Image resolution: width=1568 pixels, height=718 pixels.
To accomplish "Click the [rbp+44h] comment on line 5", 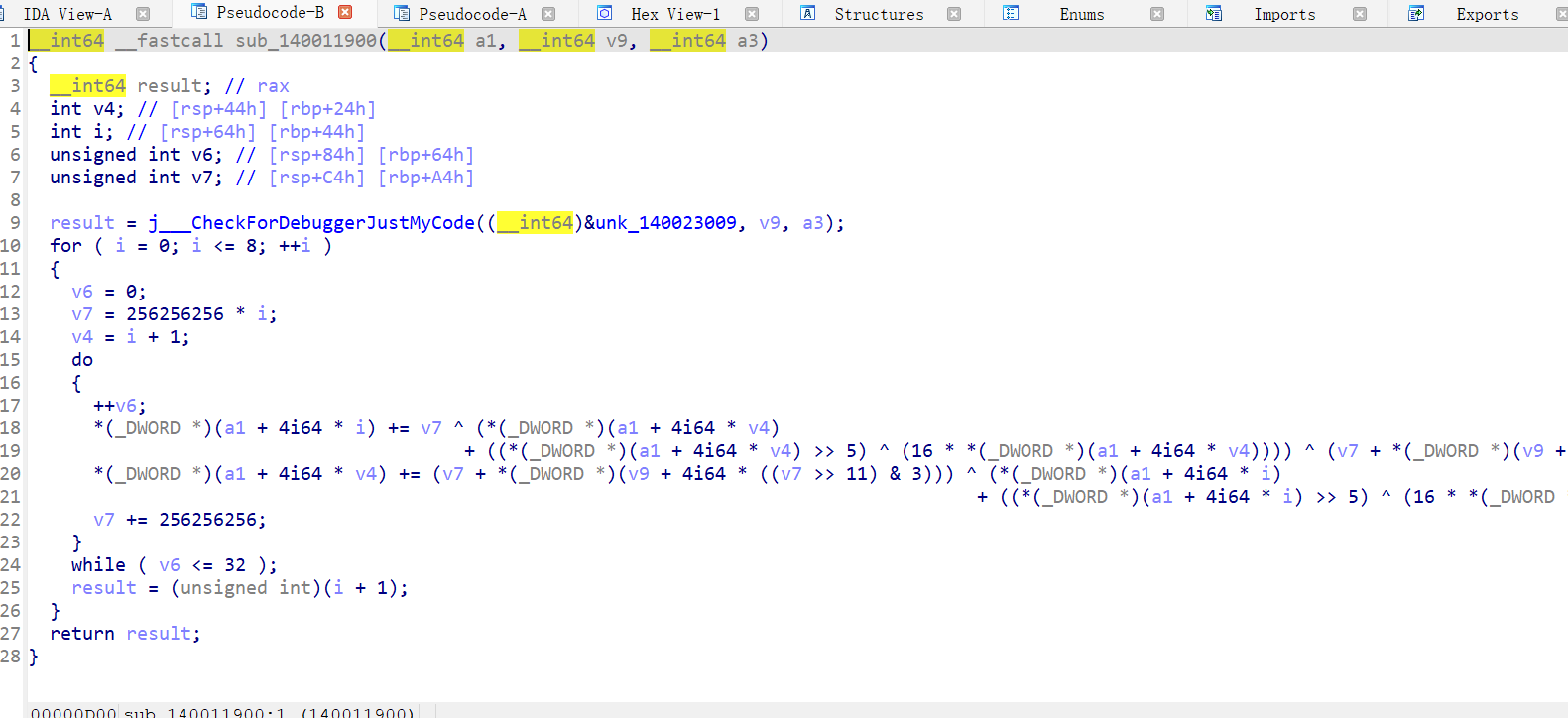I will 316,131.
